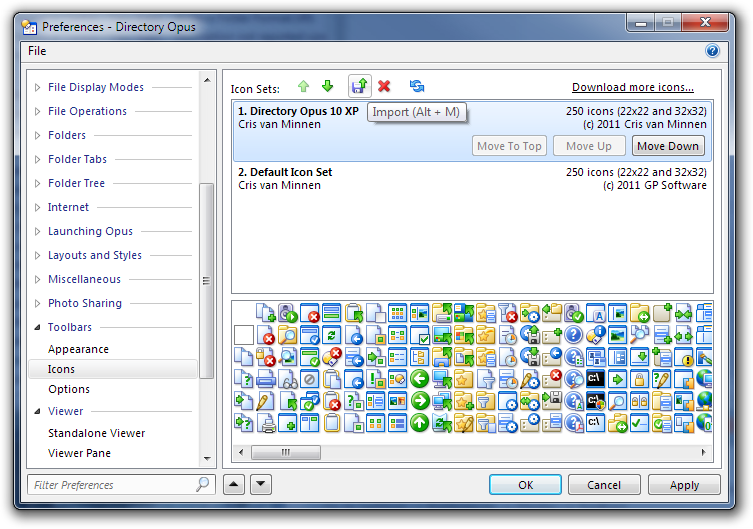
Task: Expand the Folders category
Action: click(37, 135)
